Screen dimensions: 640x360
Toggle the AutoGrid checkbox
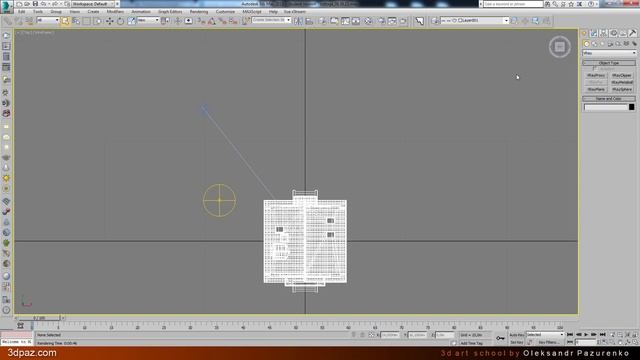pos(595,69)
